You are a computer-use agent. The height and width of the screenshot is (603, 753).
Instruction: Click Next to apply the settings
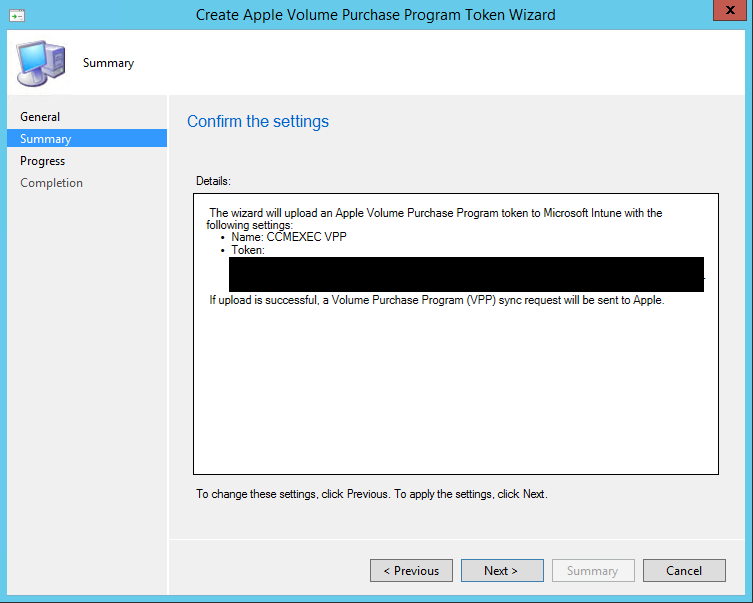point(501,571)
